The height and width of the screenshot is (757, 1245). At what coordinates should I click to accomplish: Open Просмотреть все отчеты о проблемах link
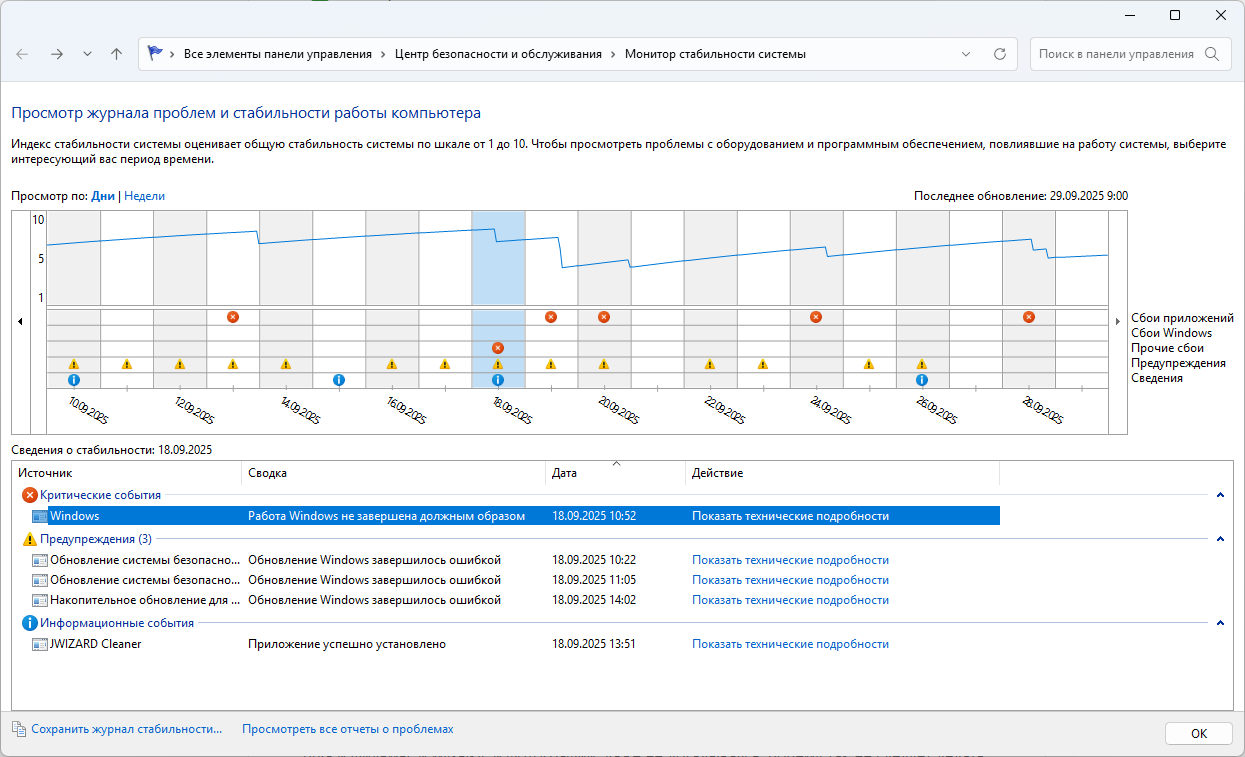[347, 730]
